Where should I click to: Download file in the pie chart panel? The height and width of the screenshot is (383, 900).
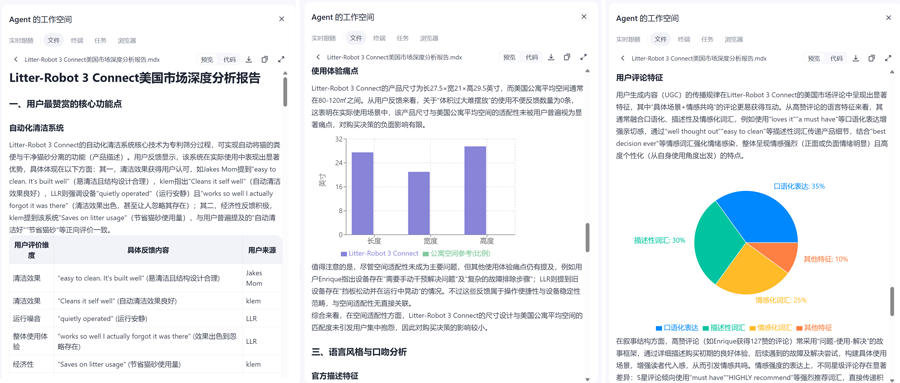click(855, 59)
